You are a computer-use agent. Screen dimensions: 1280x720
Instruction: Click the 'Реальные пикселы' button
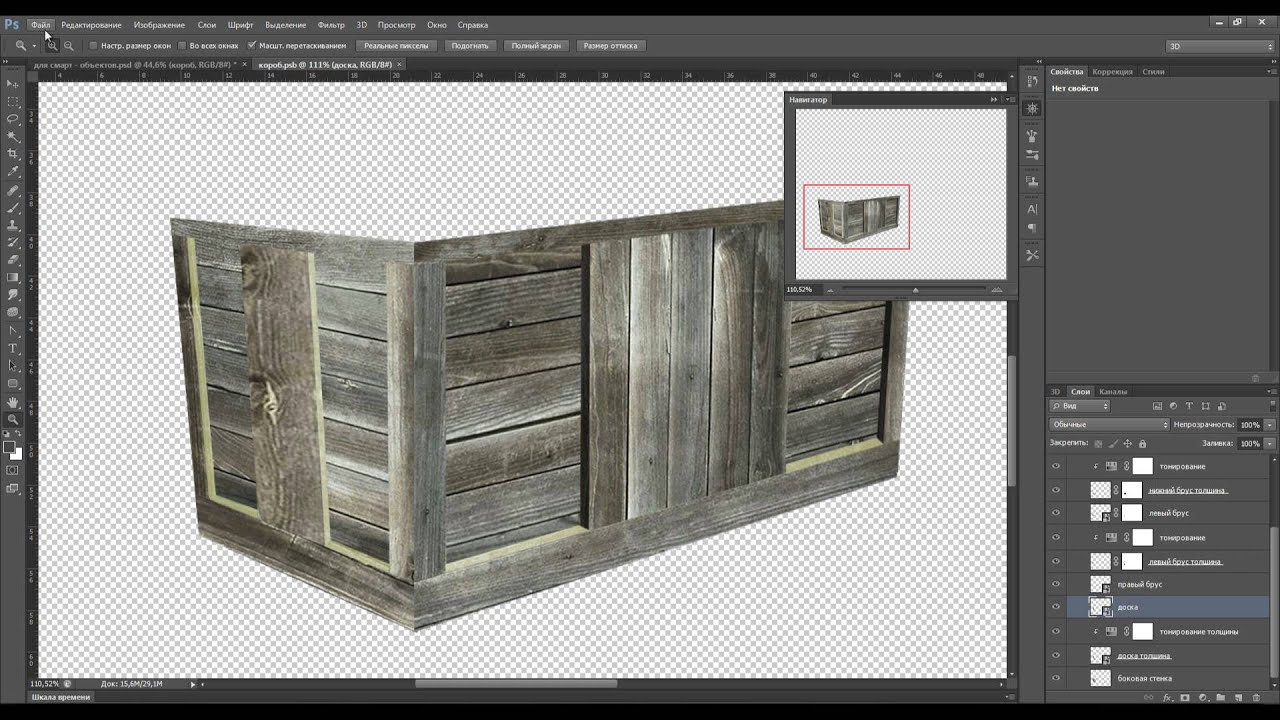[396, 45]
